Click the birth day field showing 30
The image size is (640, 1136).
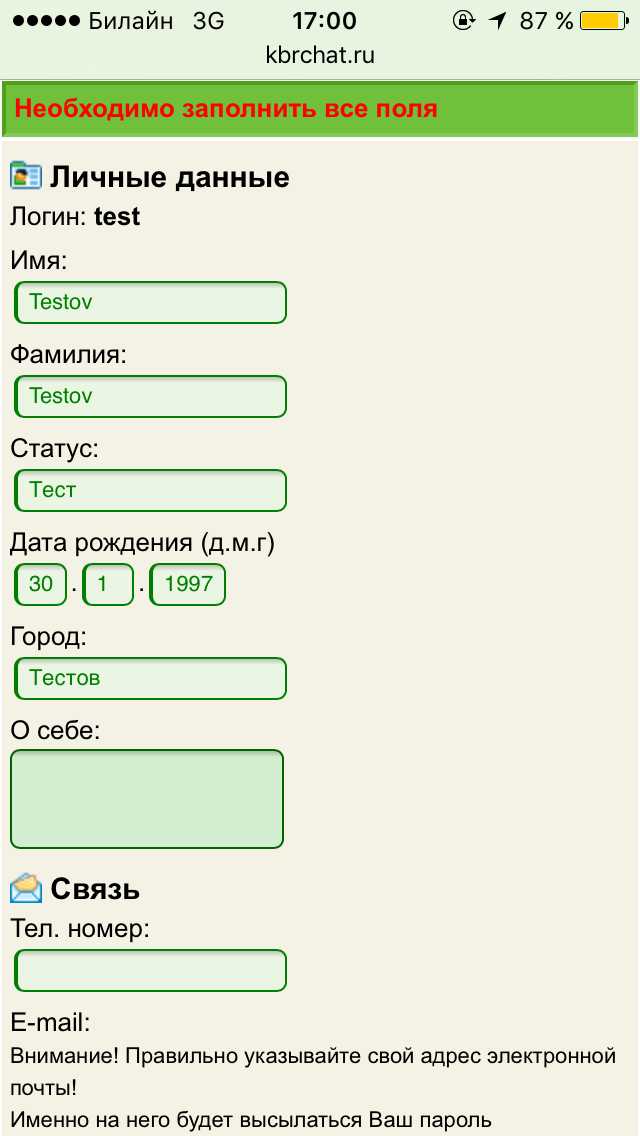[41, 584]
